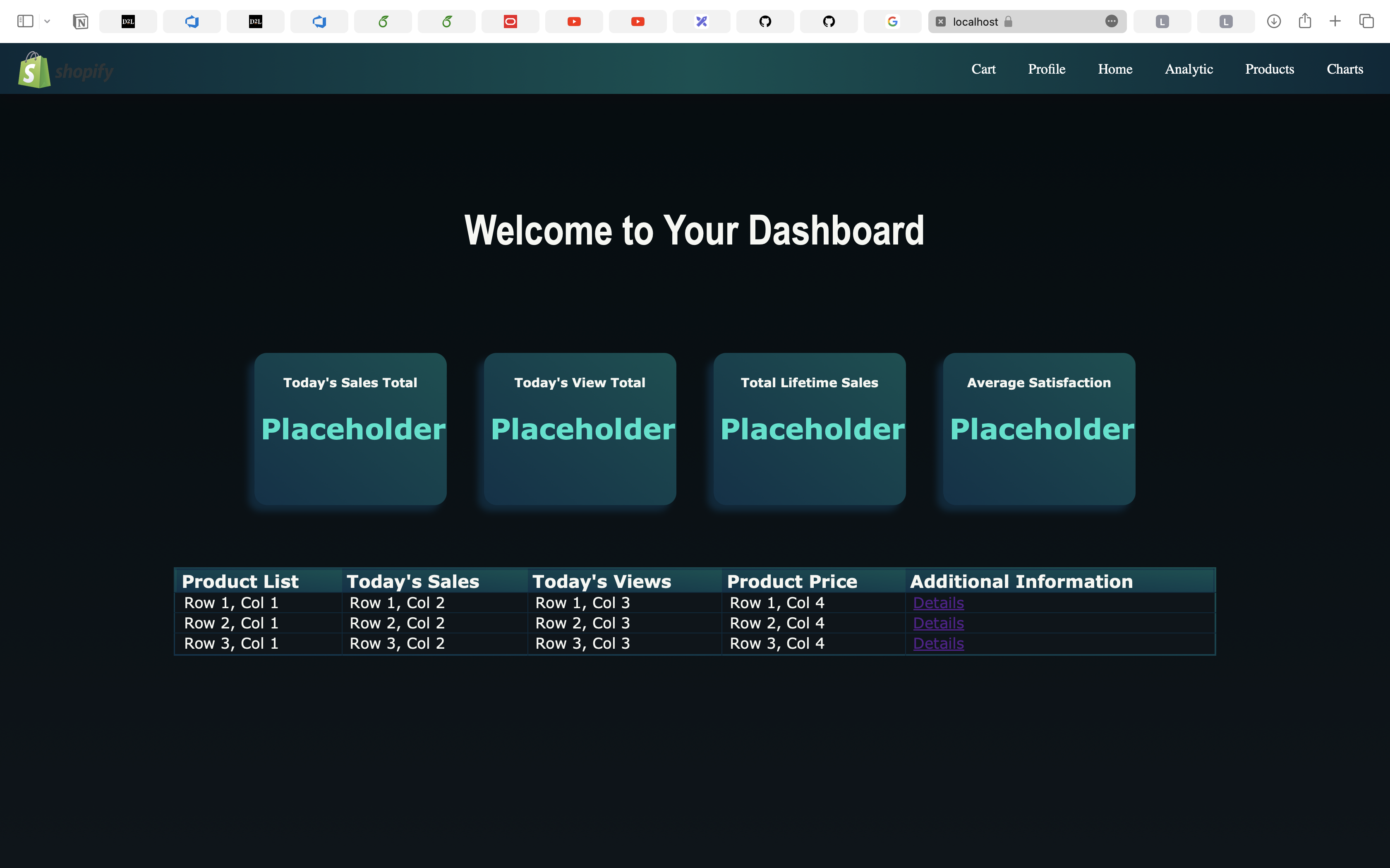Go to the Charts page

(1344, 69)
